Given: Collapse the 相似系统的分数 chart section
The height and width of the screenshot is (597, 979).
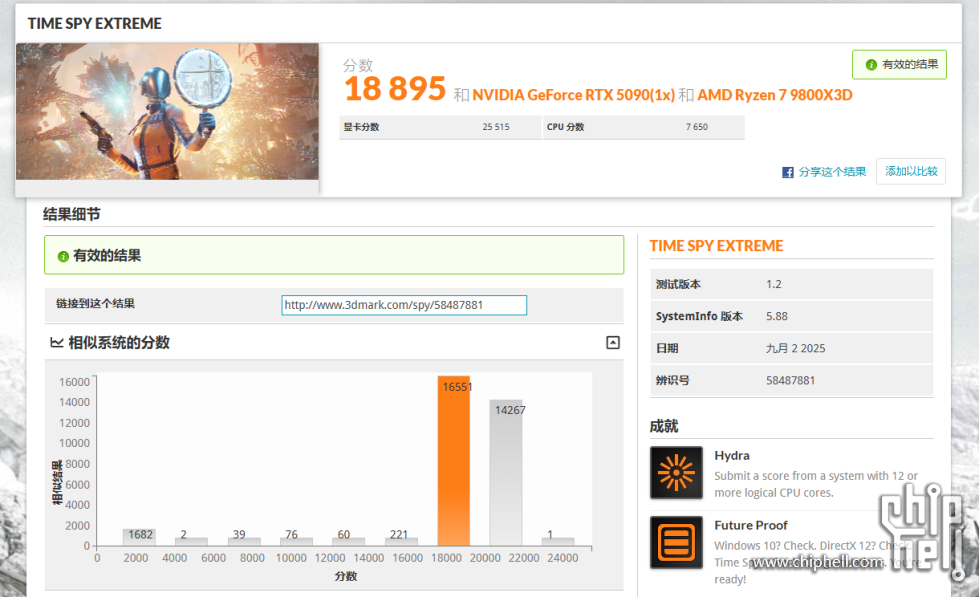Looking at the screenshot, I should 613,342.
